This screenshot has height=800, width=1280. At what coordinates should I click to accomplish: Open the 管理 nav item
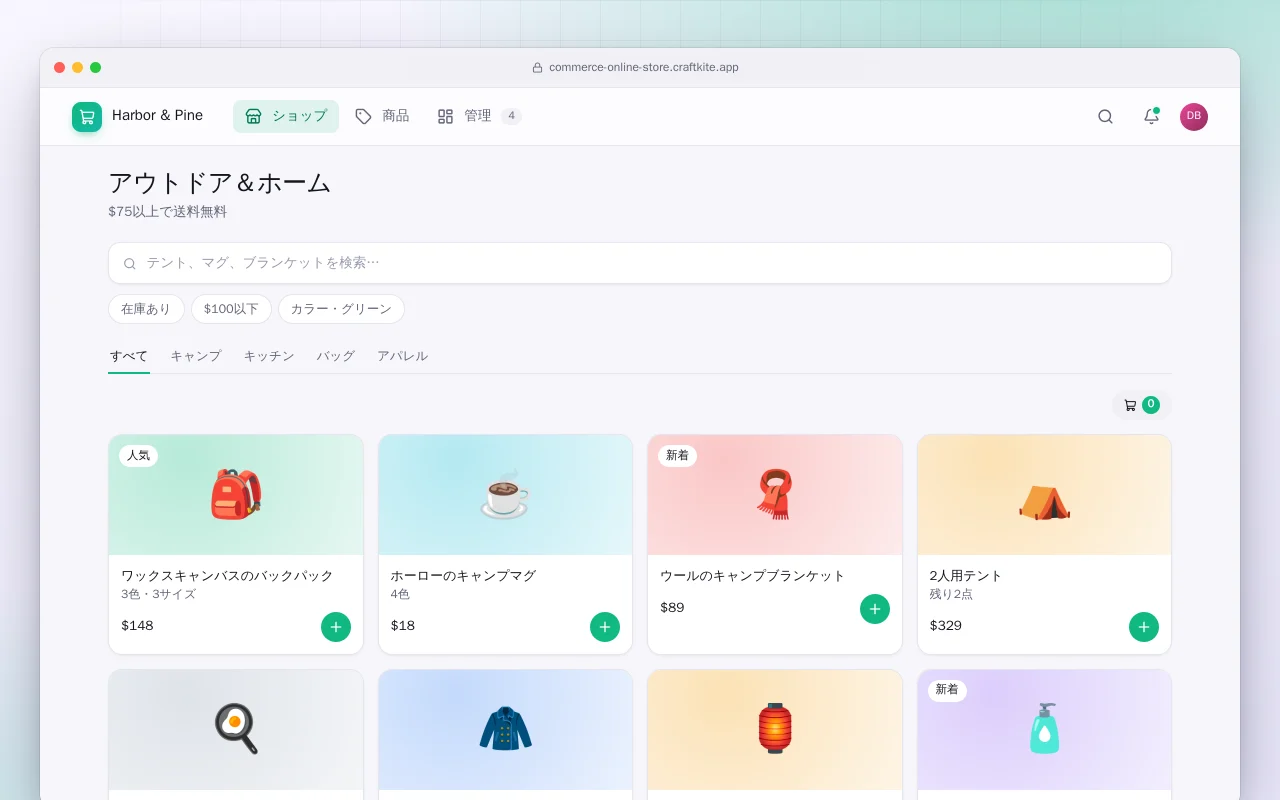coord(479,116)
